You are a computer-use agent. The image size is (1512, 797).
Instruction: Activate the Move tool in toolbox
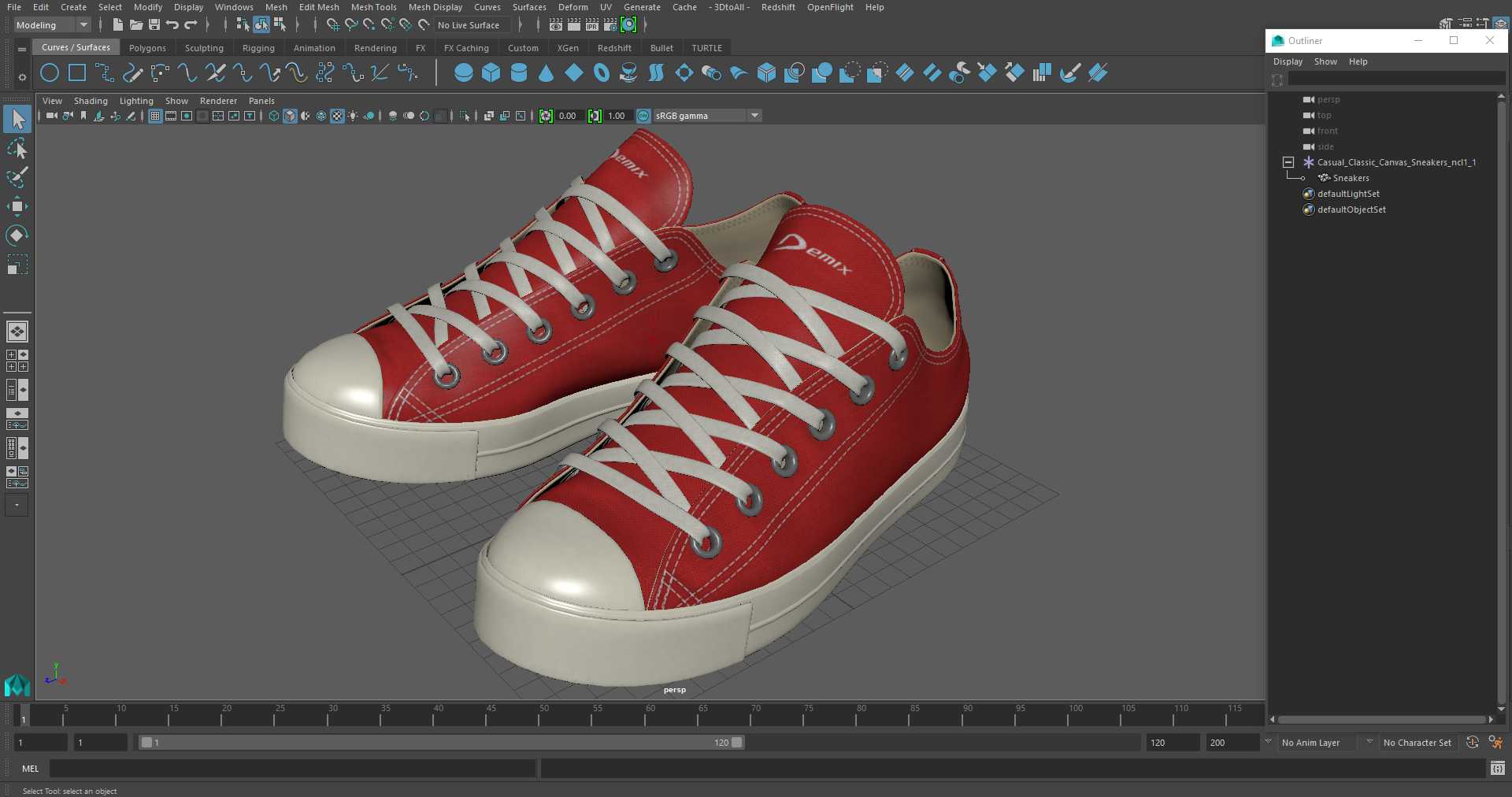click(17, 206)
